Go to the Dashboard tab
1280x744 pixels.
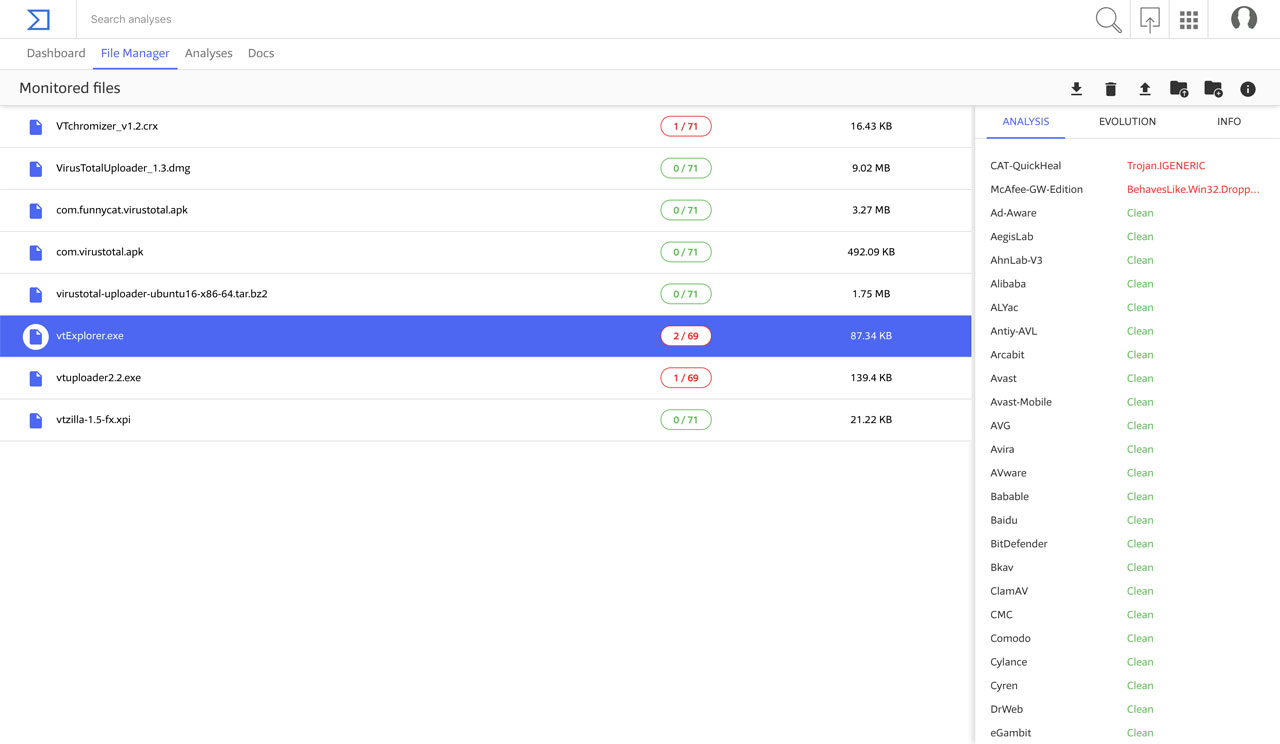click(56, 53)
